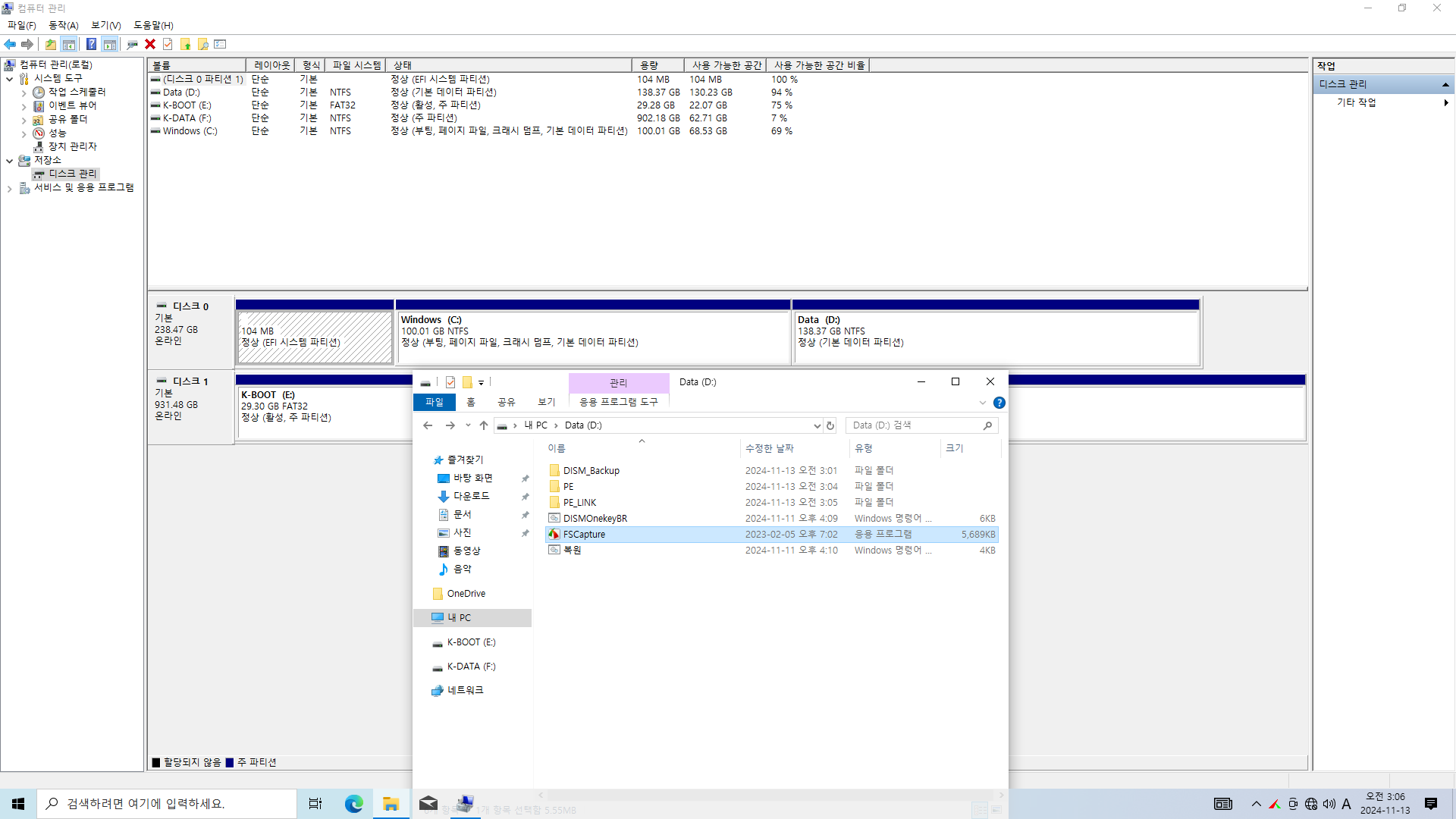Open the 응용 프로그램 도구 ribbon tab
The height and width of the screenshot is (819, 1456).
pos(619,402)
